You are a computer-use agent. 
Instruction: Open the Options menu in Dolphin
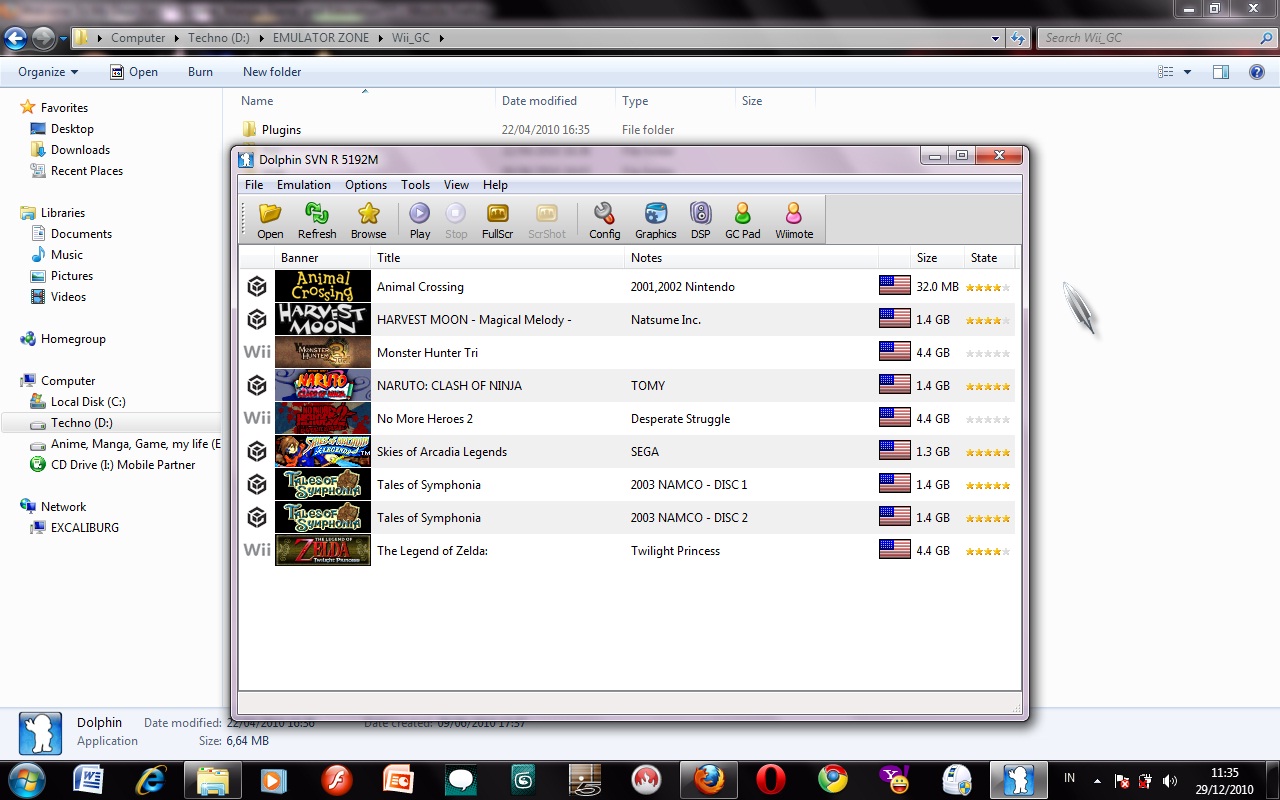(366, 185)
